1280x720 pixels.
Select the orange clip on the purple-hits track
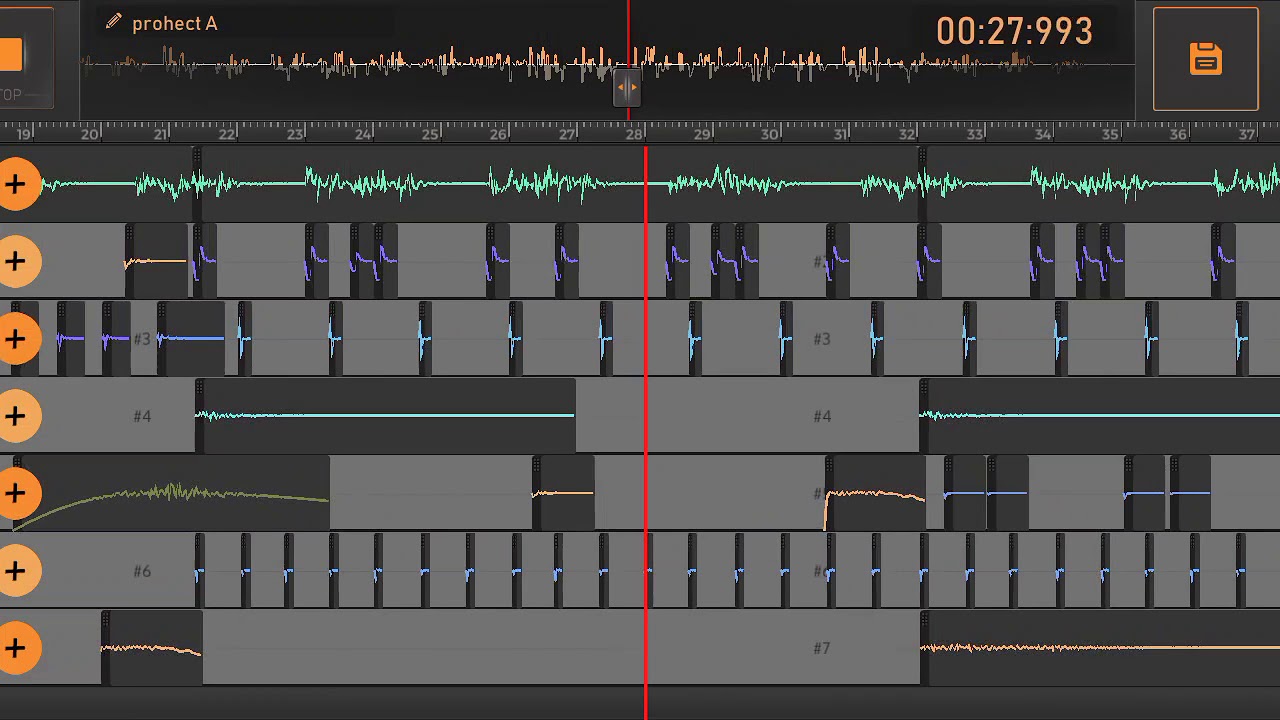click(156, 261)
